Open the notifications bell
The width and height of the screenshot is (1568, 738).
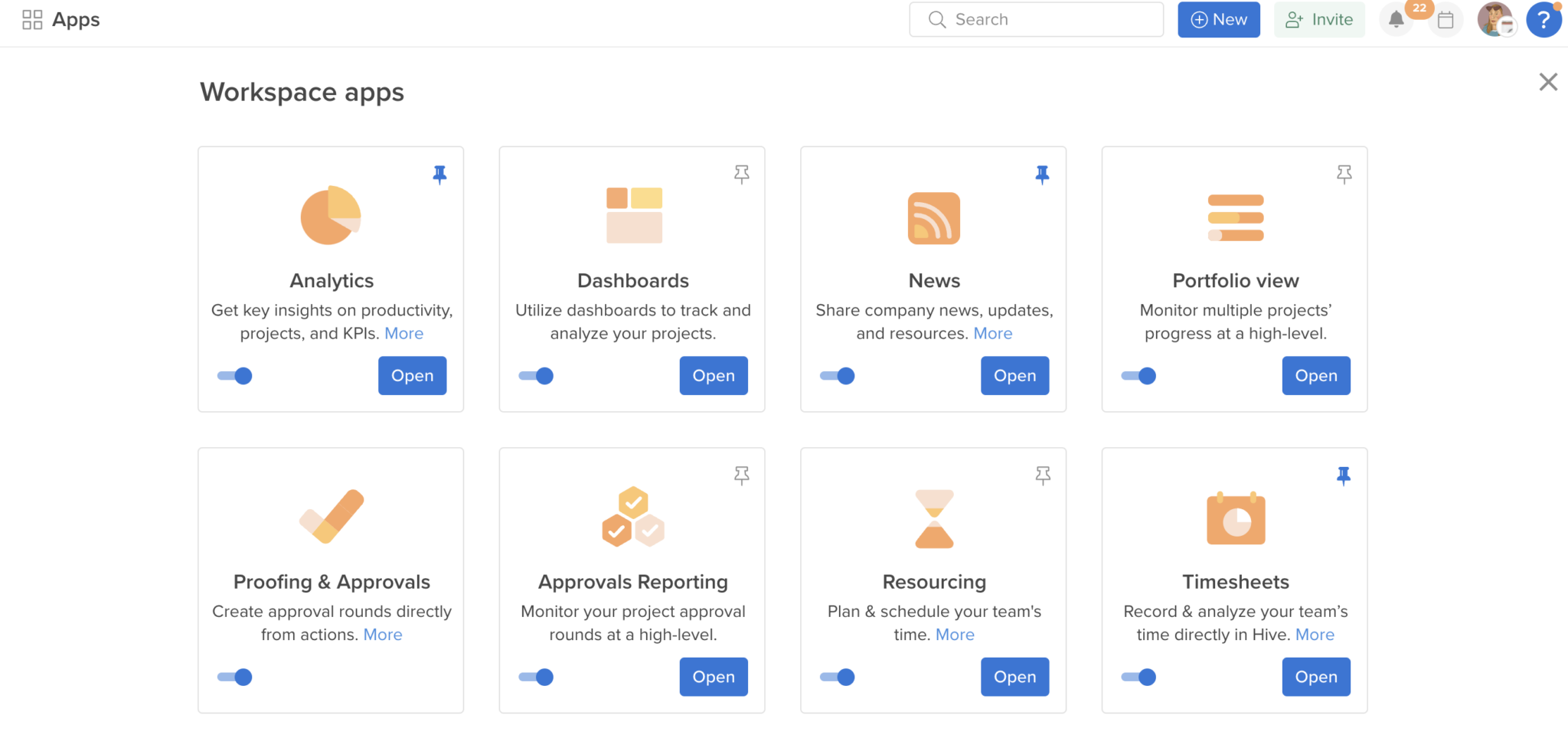[1396, 20]
